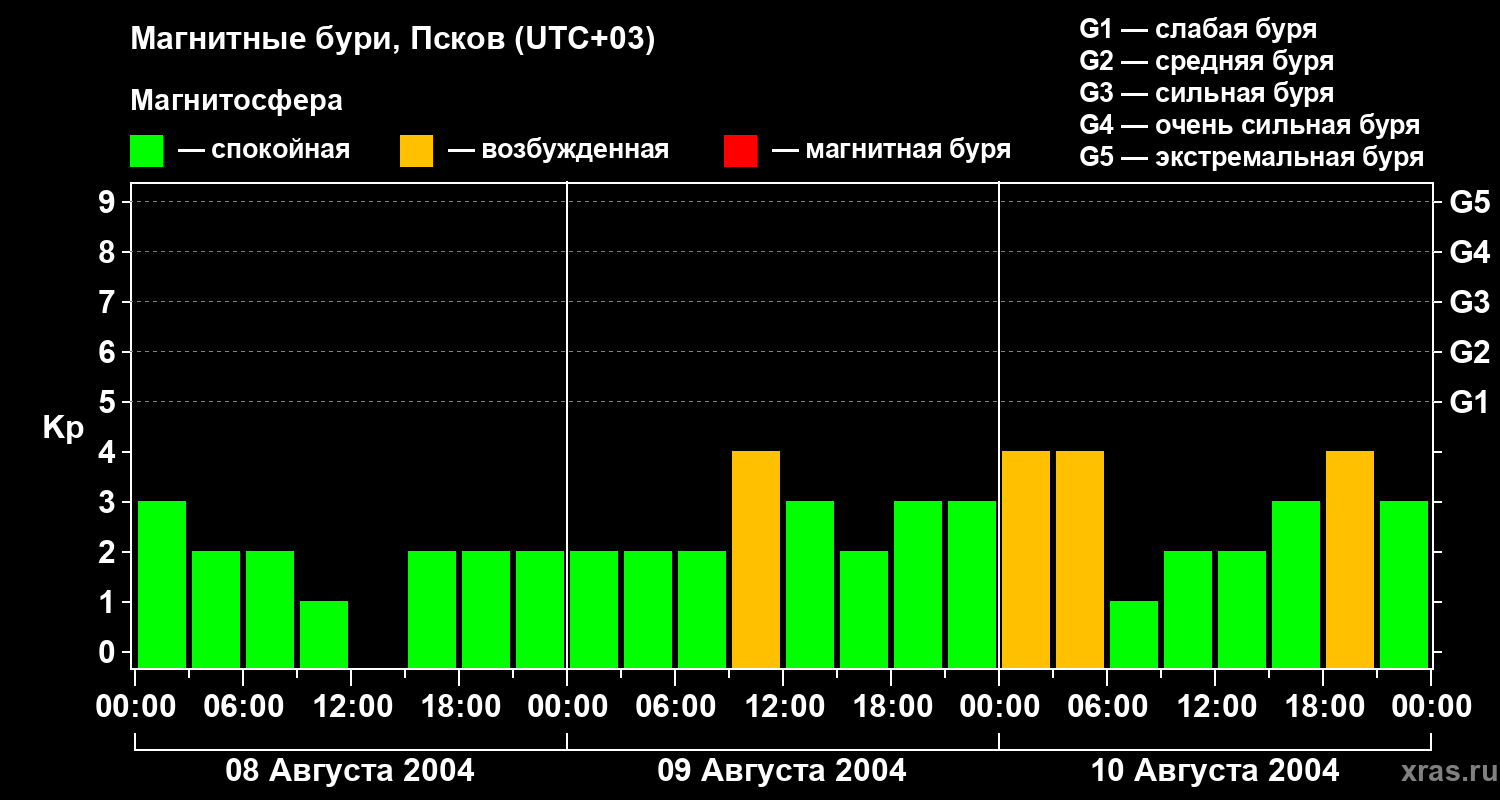Click the 'G3 — сильная буря' description

1207,93
